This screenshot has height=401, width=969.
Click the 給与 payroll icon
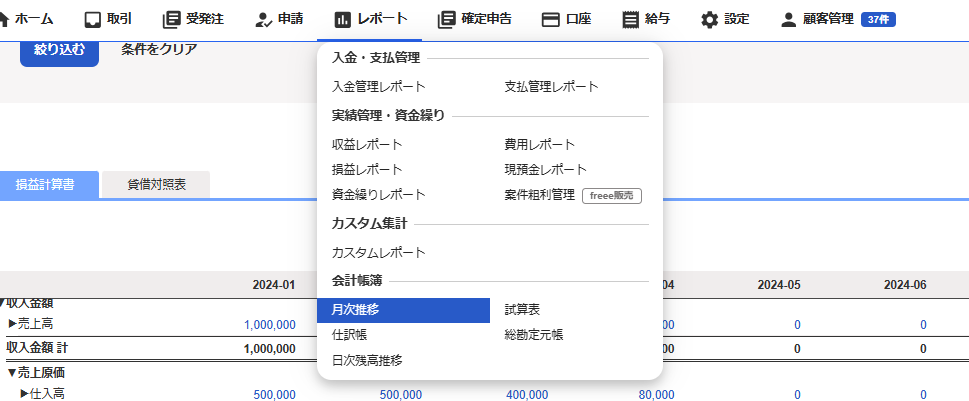pos(630,19)
